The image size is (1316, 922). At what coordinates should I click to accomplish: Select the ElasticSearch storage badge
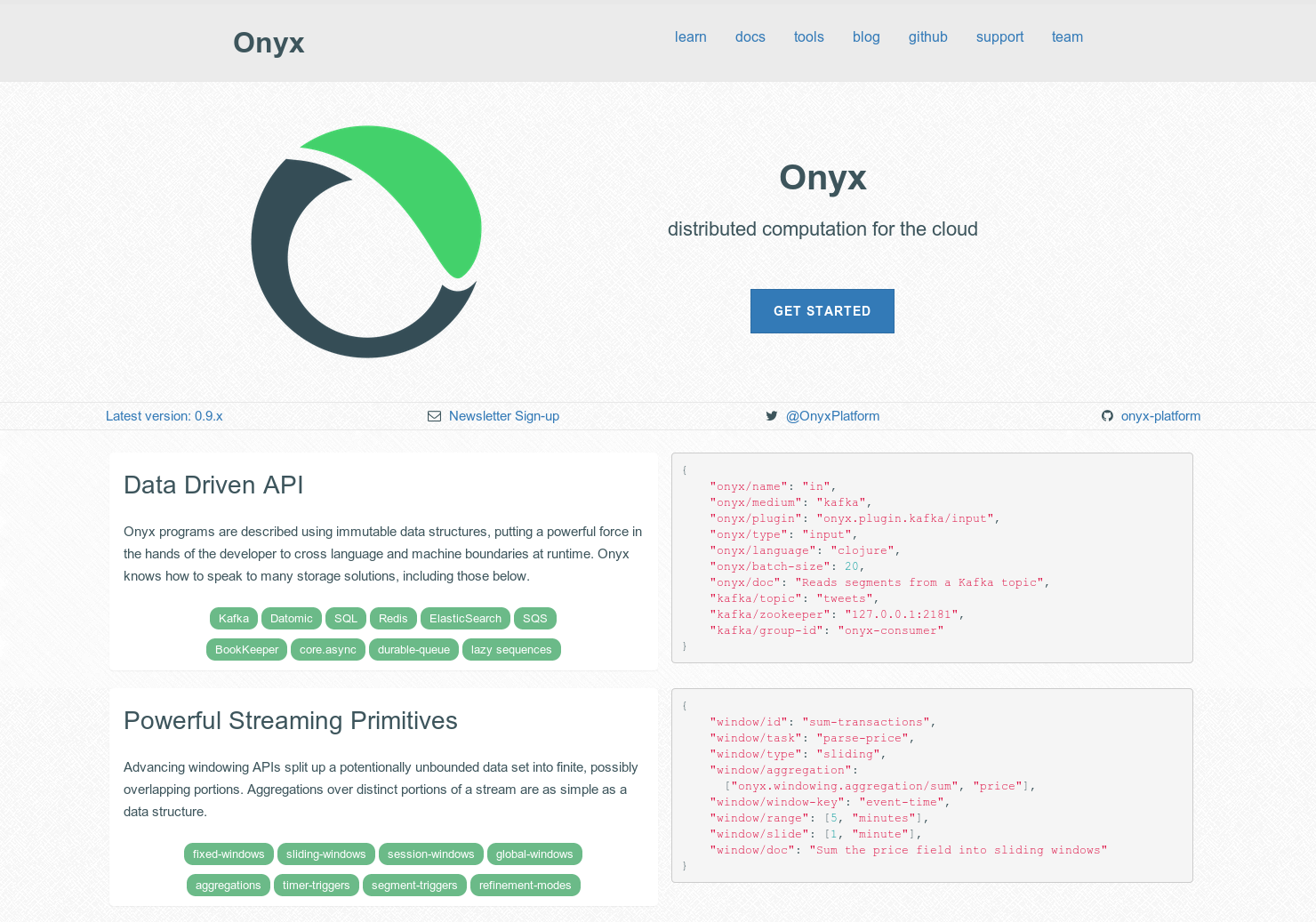(x=465, y=618)
